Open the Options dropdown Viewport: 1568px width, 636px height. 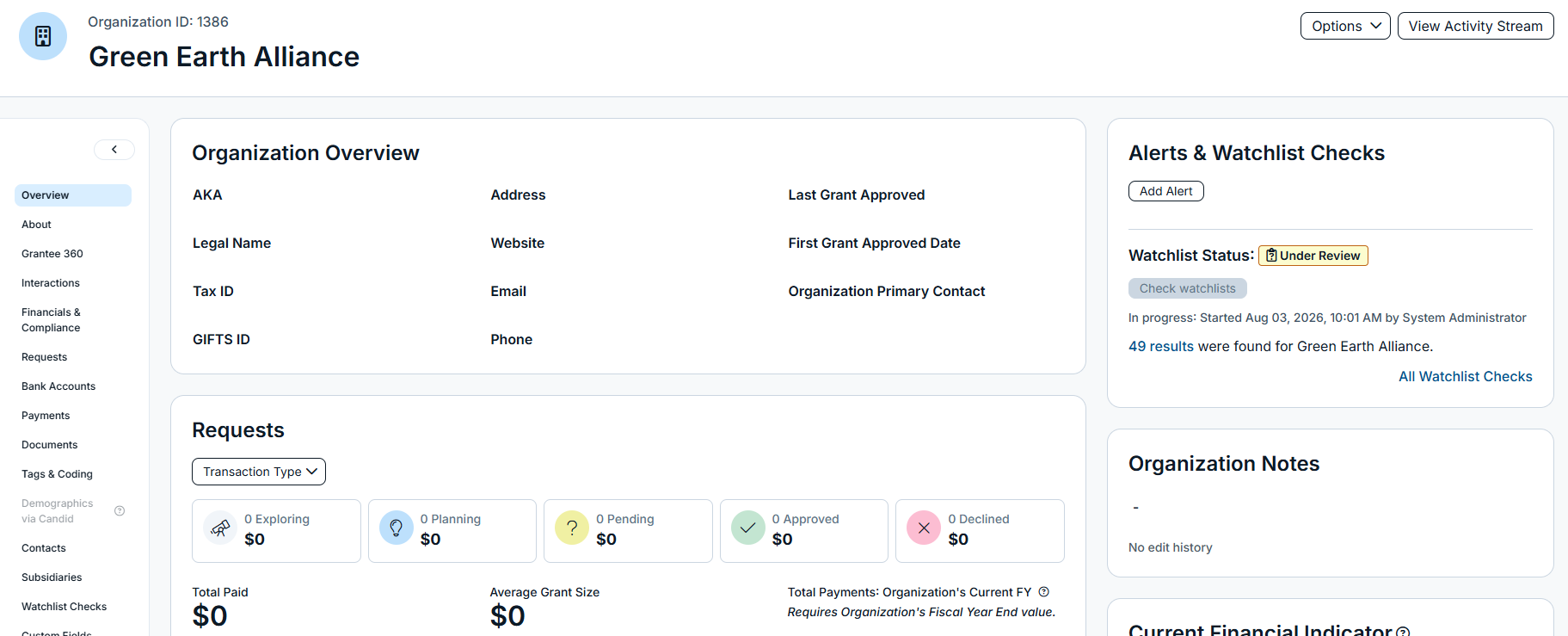click(1345, 26)
